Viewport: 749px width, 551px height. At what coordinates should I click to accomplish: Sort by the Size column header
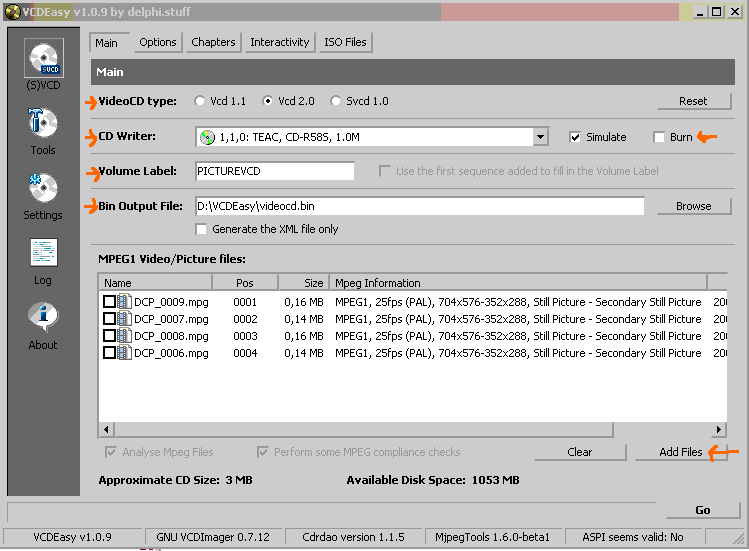(304, 283)
